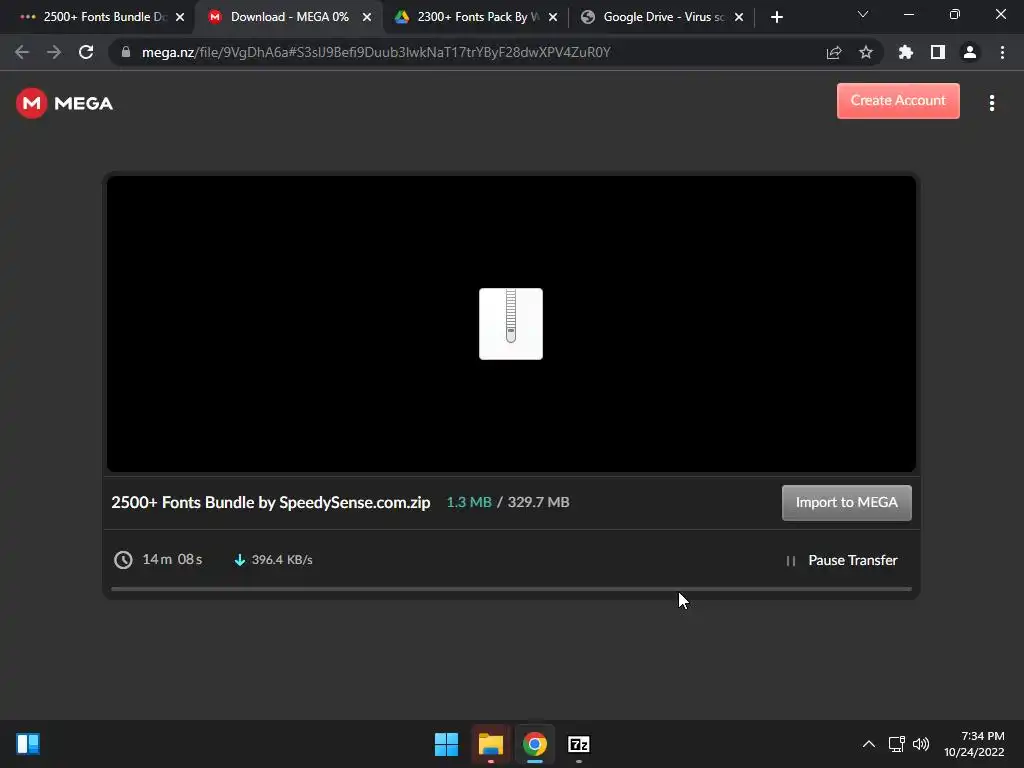Click the 1.3 MB downloaded text
The height and width of the screenshot is (768, 1024).
point(469,502)
